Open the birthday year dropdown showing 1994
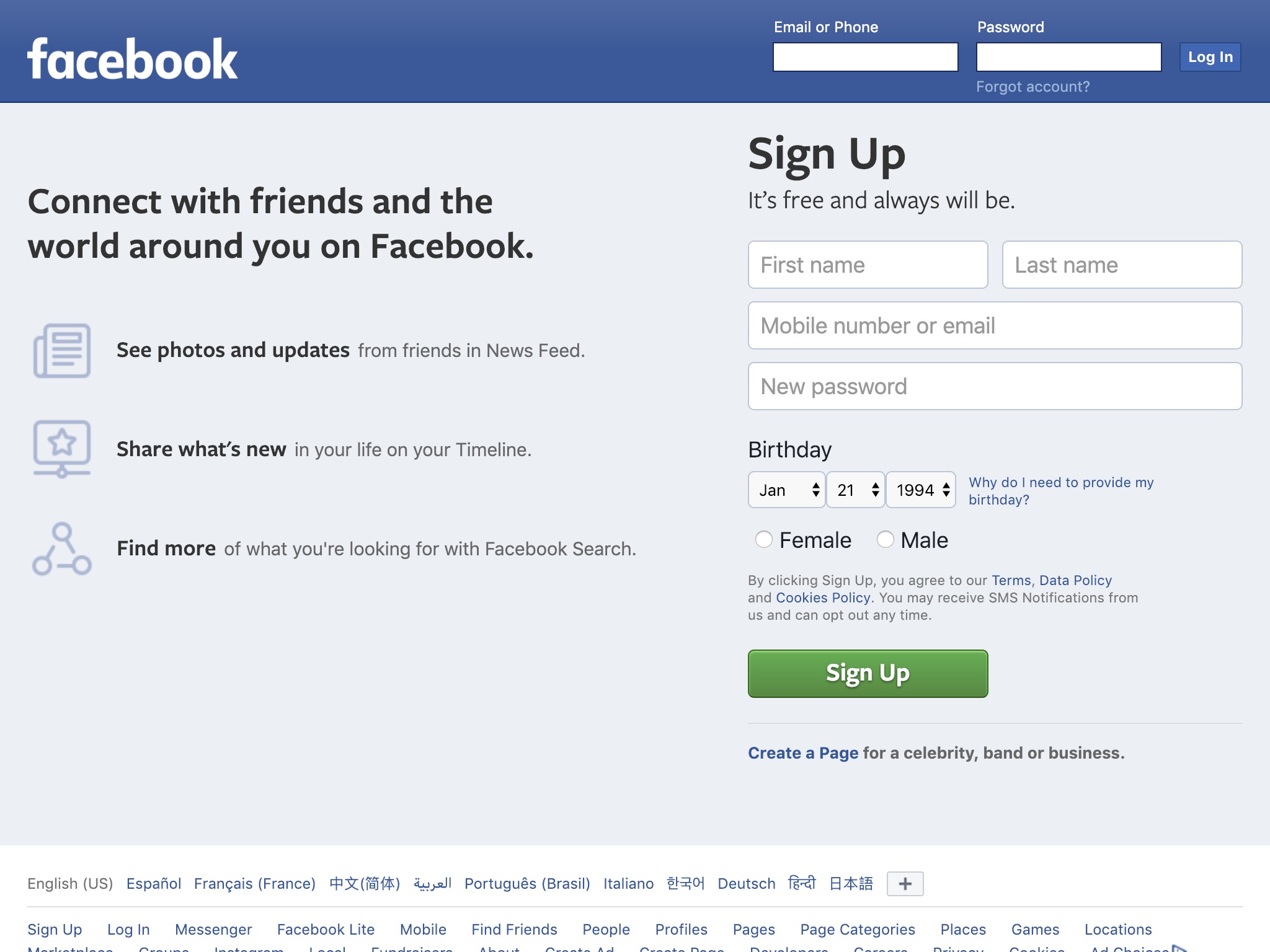This screenshot has width=1270, height=952. 921,490
